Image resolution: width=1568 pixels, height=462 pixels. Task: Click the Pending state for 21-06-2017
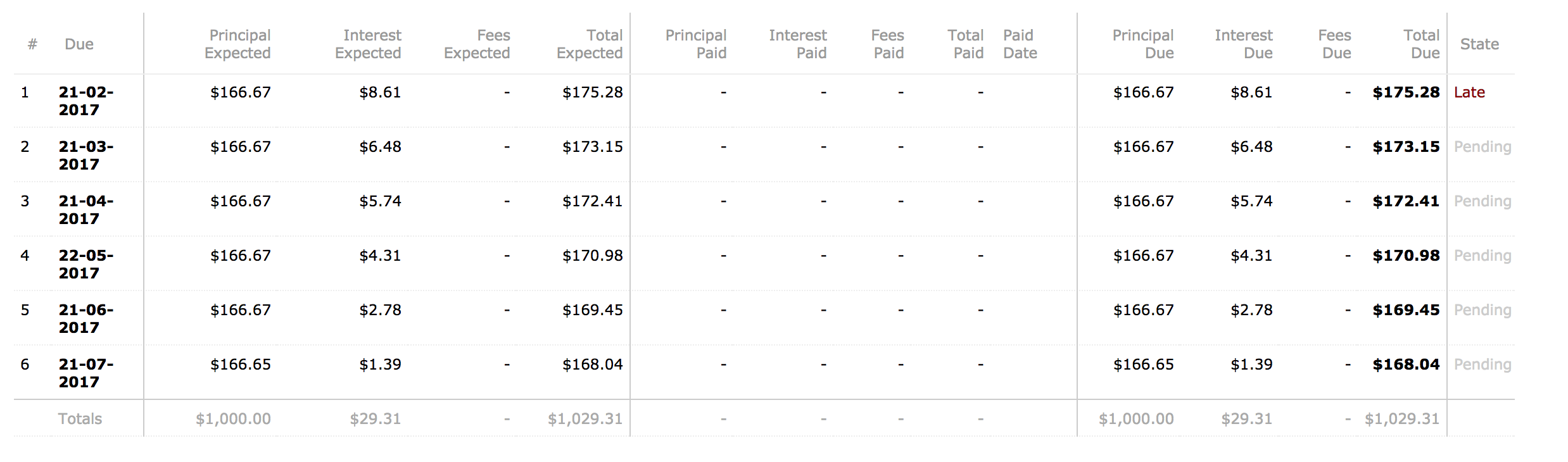(x=1483, y=310)
